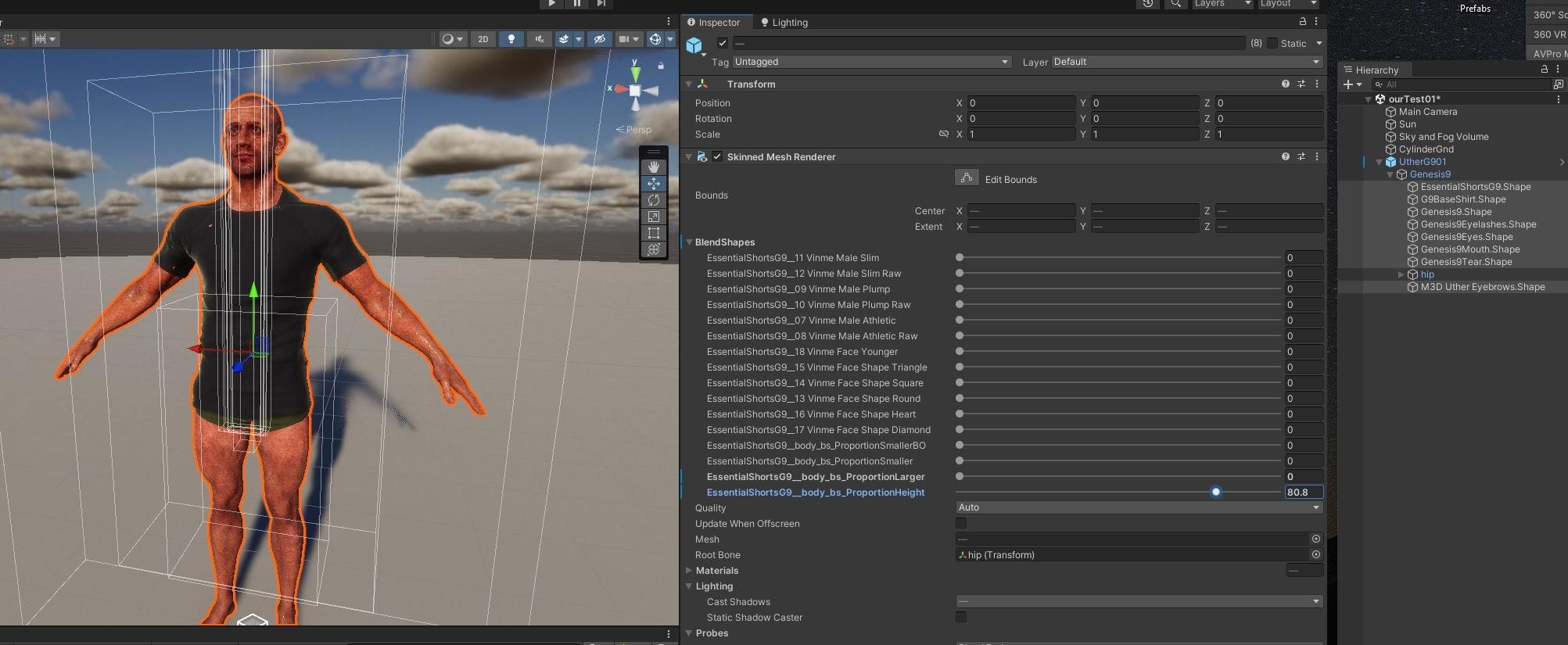Image resolution: width=1568 pixels, height=645 pixels.
Task: Toggle the 2D scene view mode
Action: (483, 39)
